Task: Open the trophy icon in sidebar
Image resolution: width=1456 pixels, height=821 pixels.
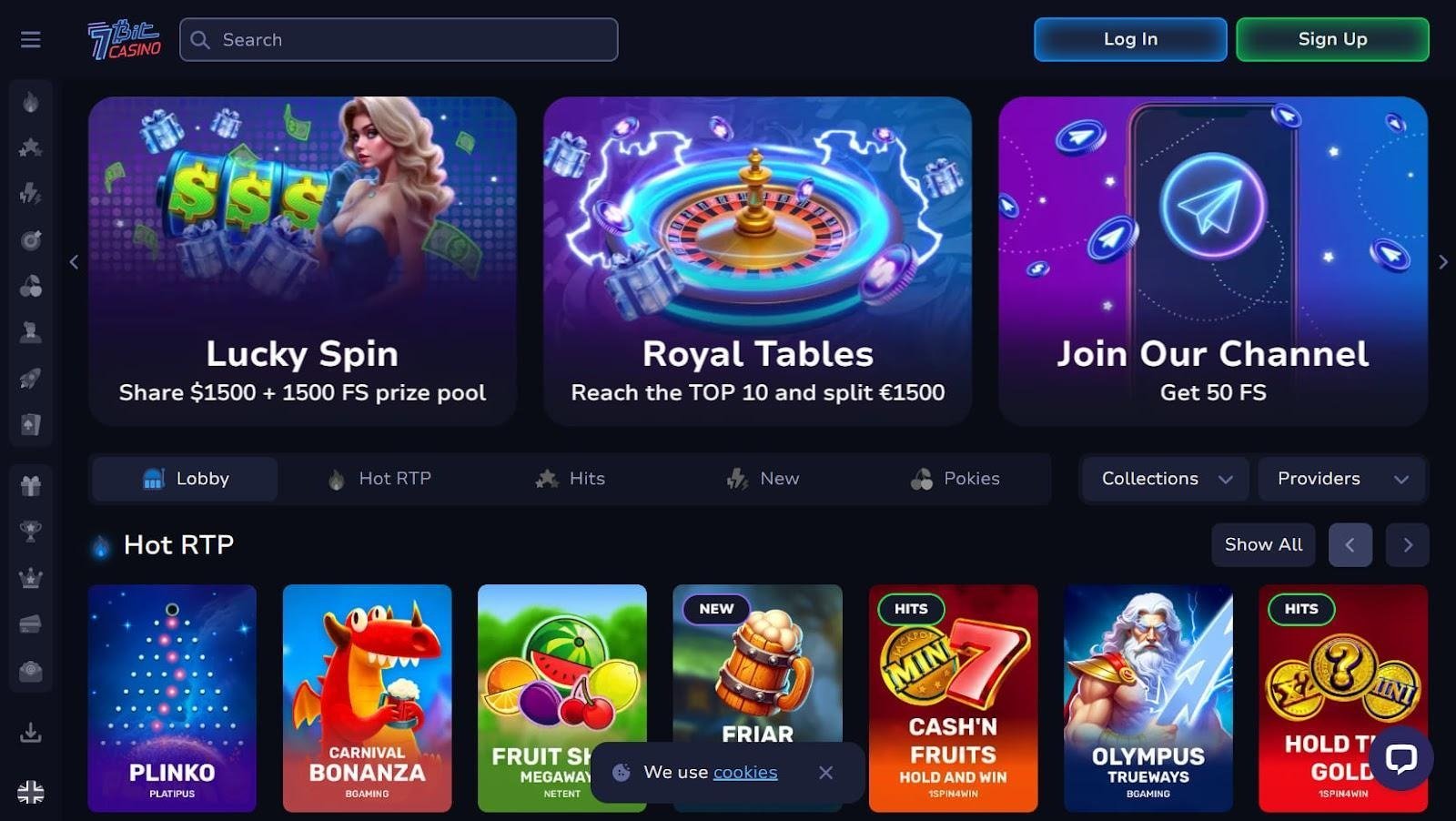Action: pyautogui.click(x=31, y=532)
